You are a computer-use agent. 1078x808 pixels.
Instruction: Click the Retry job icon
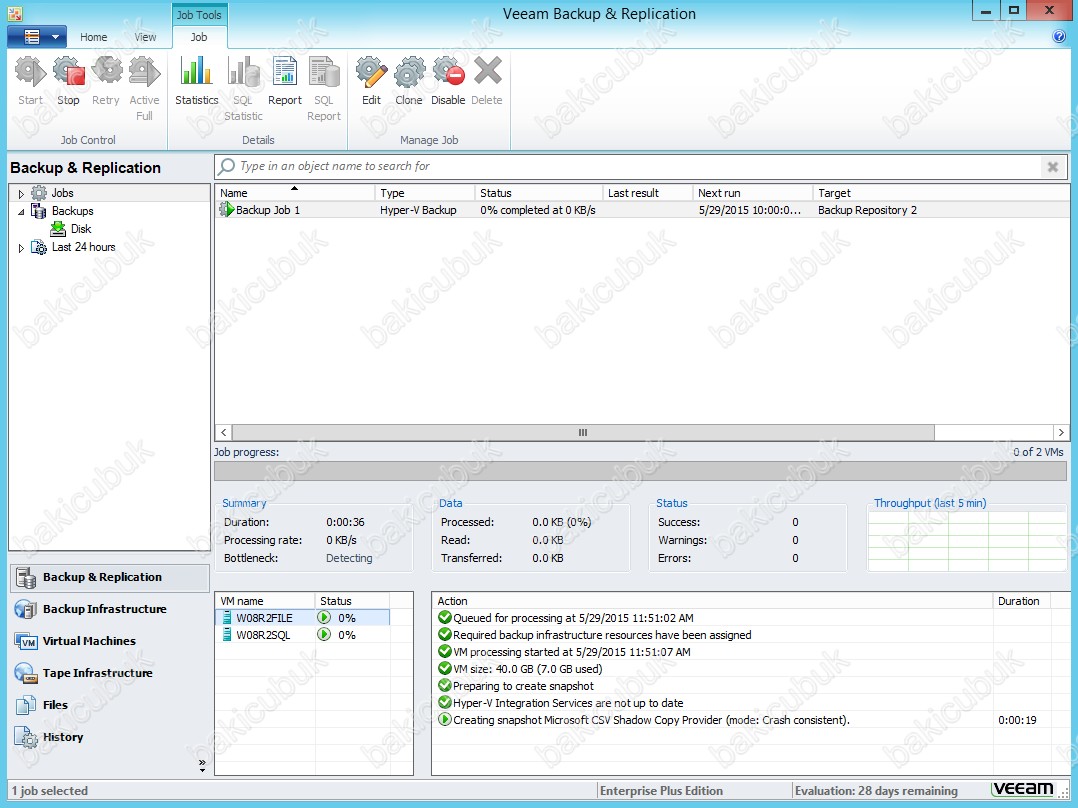pyautogui.click(x=106, y=72)
